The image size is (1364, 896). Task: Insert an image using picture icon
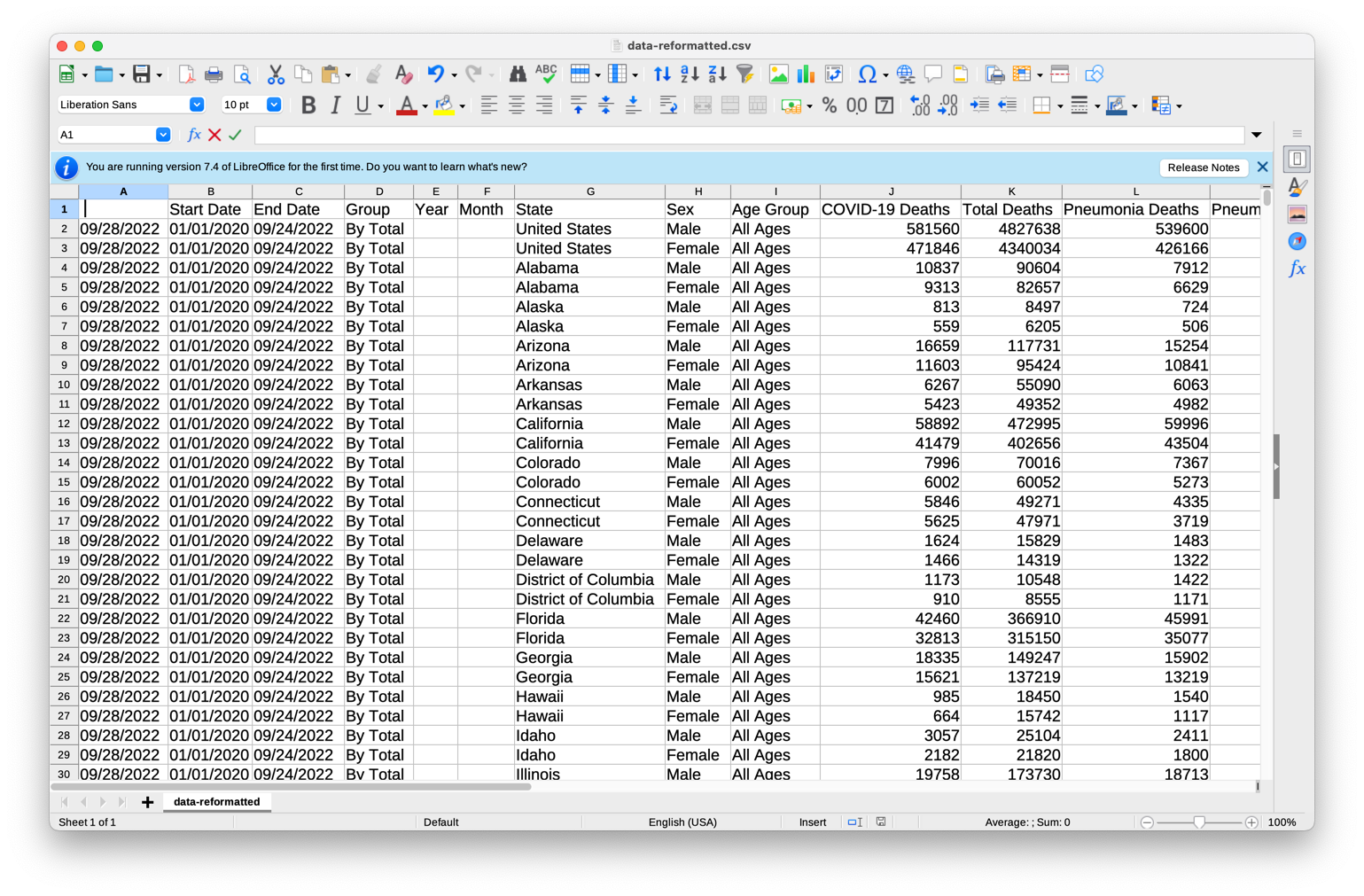coord(778,74)
